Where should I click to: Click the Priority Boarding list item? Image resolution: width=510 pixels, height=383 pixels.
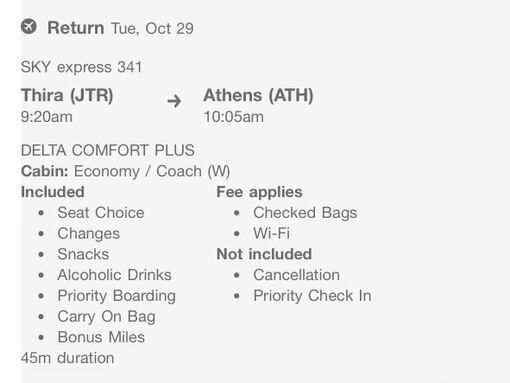116,296
